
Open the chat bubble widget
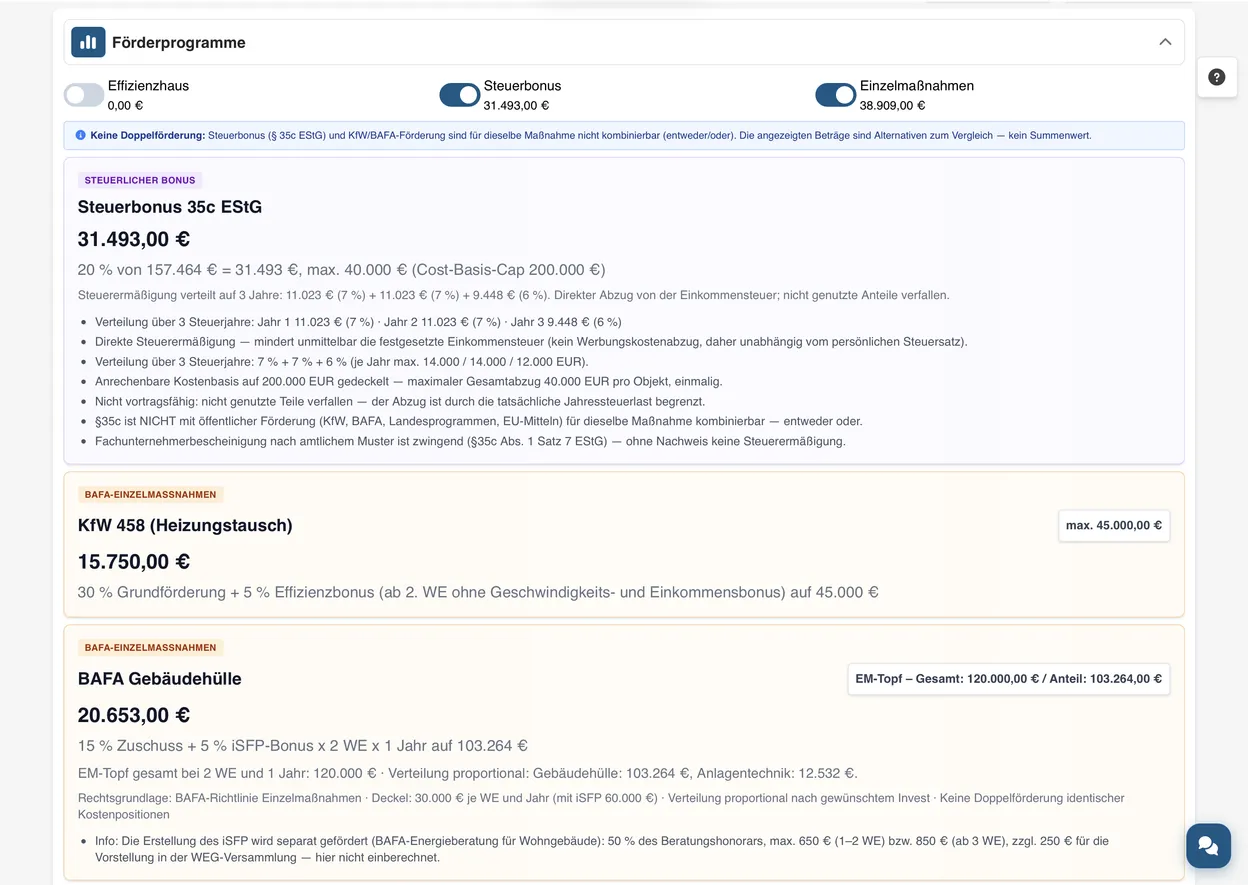(x=1208, y=846)
